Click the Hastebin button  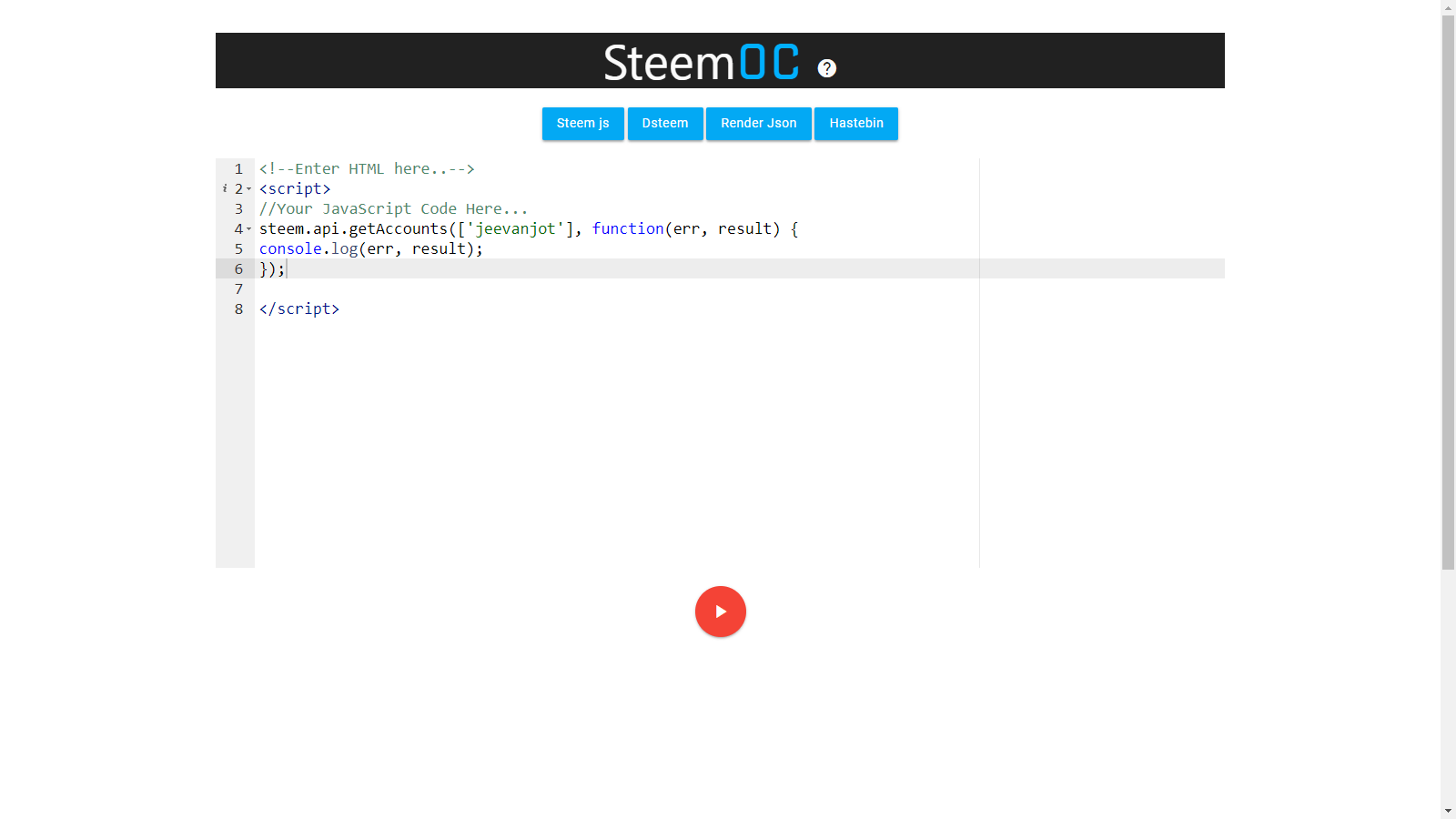(x=856, y=124)
